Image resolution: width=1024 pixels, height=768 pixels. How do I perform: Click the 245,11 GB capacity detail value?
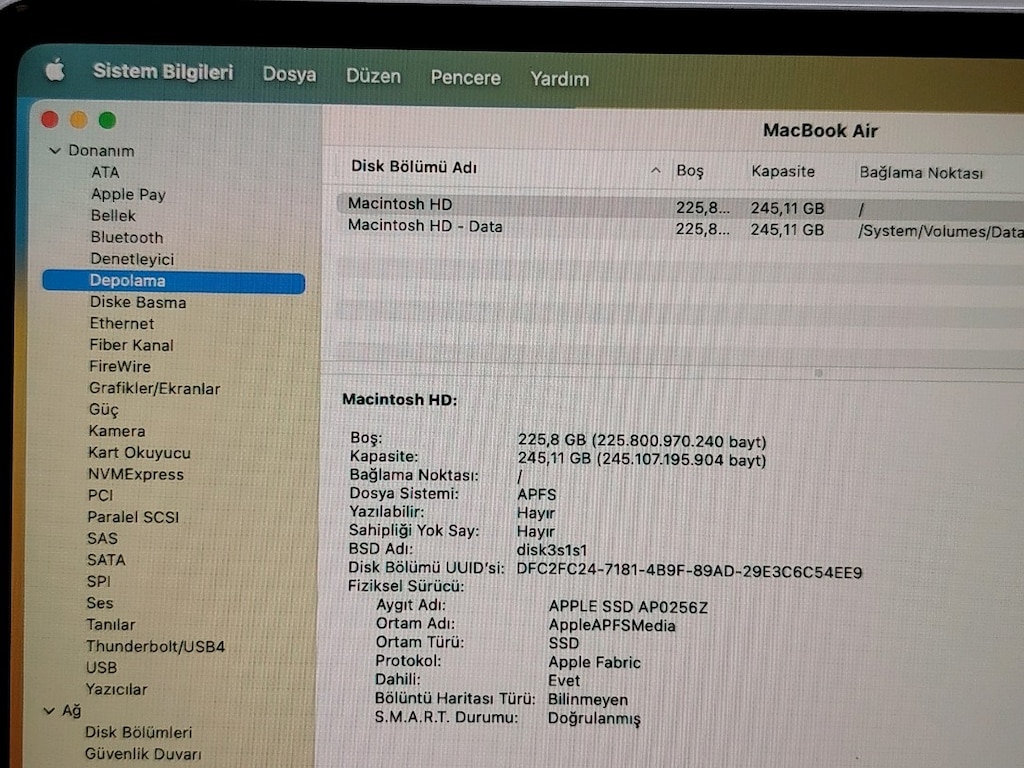(x=642, y=460)
